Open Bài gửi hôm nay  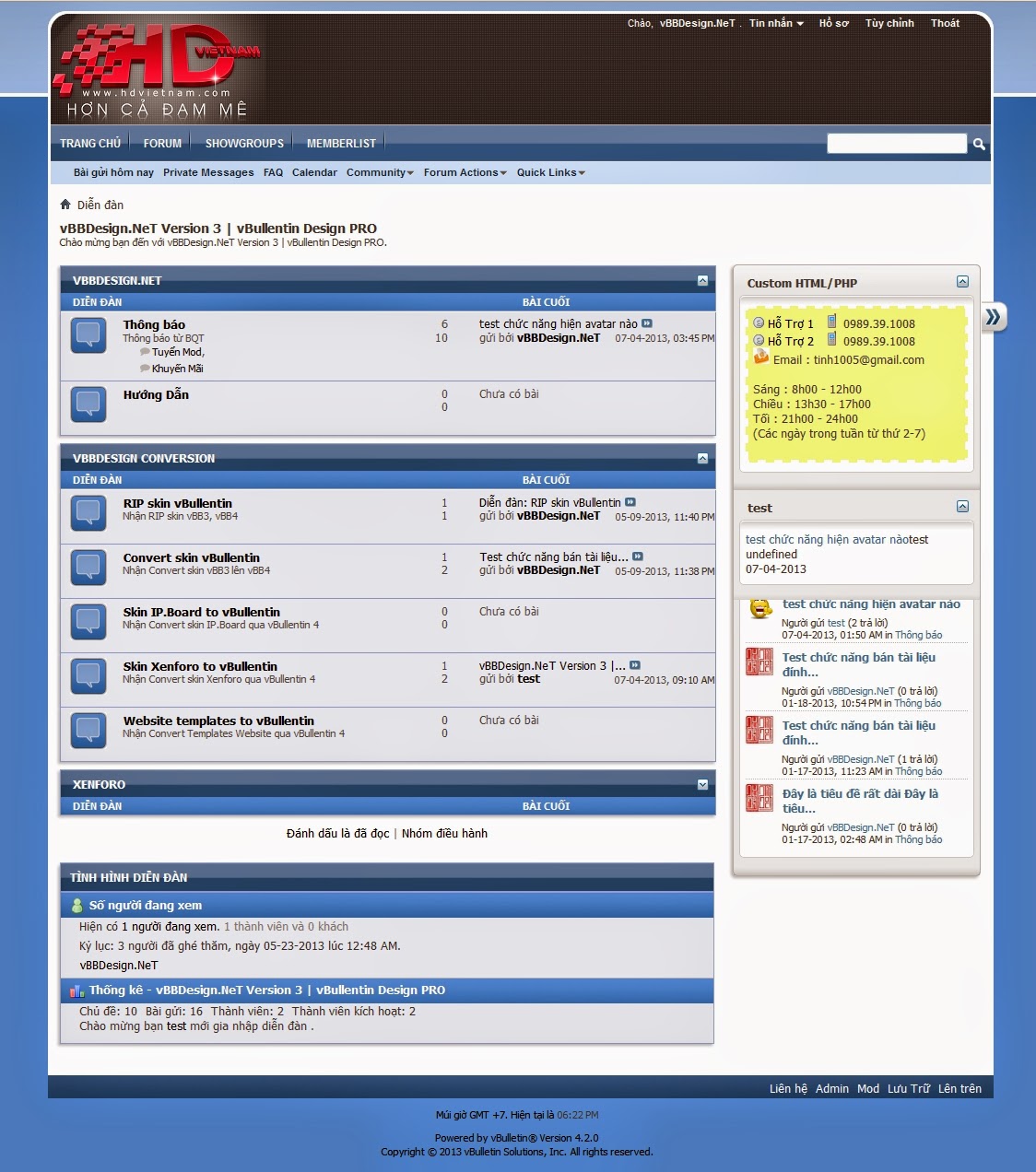click(x=113, y=172)
